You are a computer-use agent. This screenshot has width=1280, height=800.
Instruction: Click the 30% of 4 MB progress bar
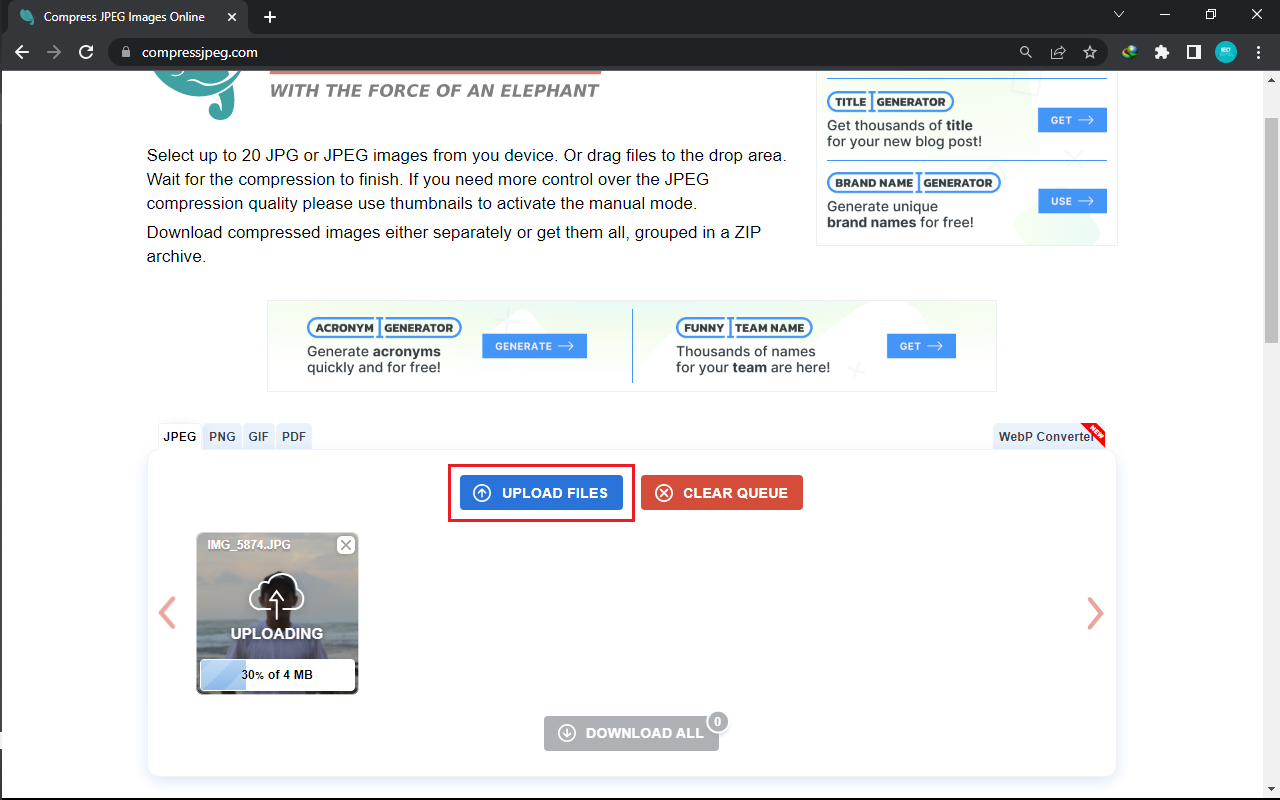point(277,675)
